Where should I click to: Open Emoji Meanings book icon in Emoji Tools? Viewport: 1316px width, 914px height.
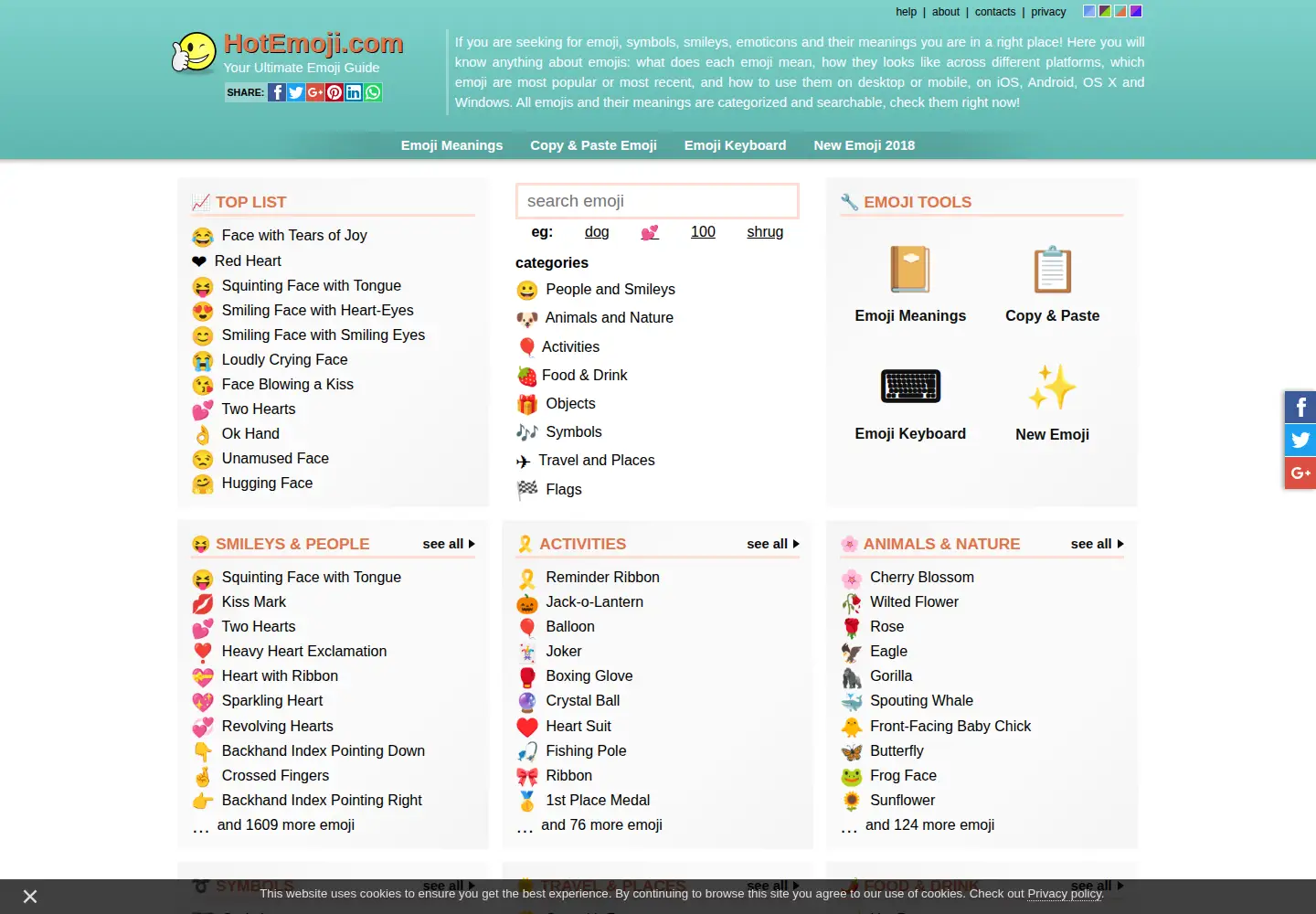(910, 270)
